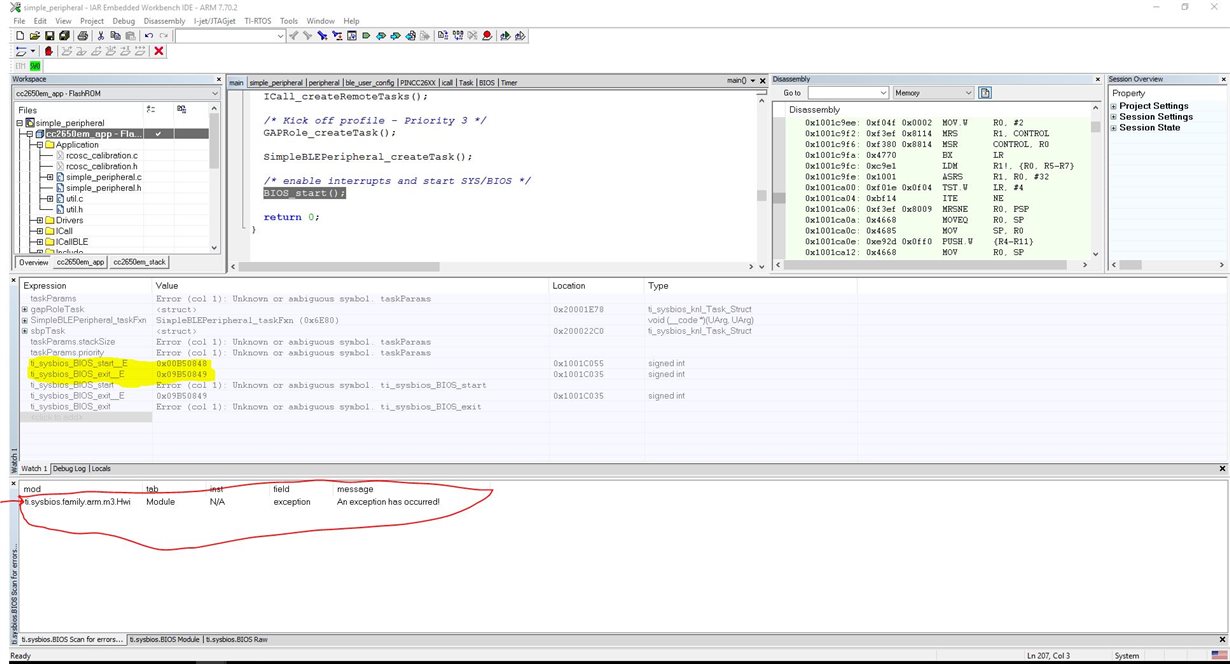Select the cc2650em_stack workspace tab
This screenshot has height=664, width=1230.
139,262
